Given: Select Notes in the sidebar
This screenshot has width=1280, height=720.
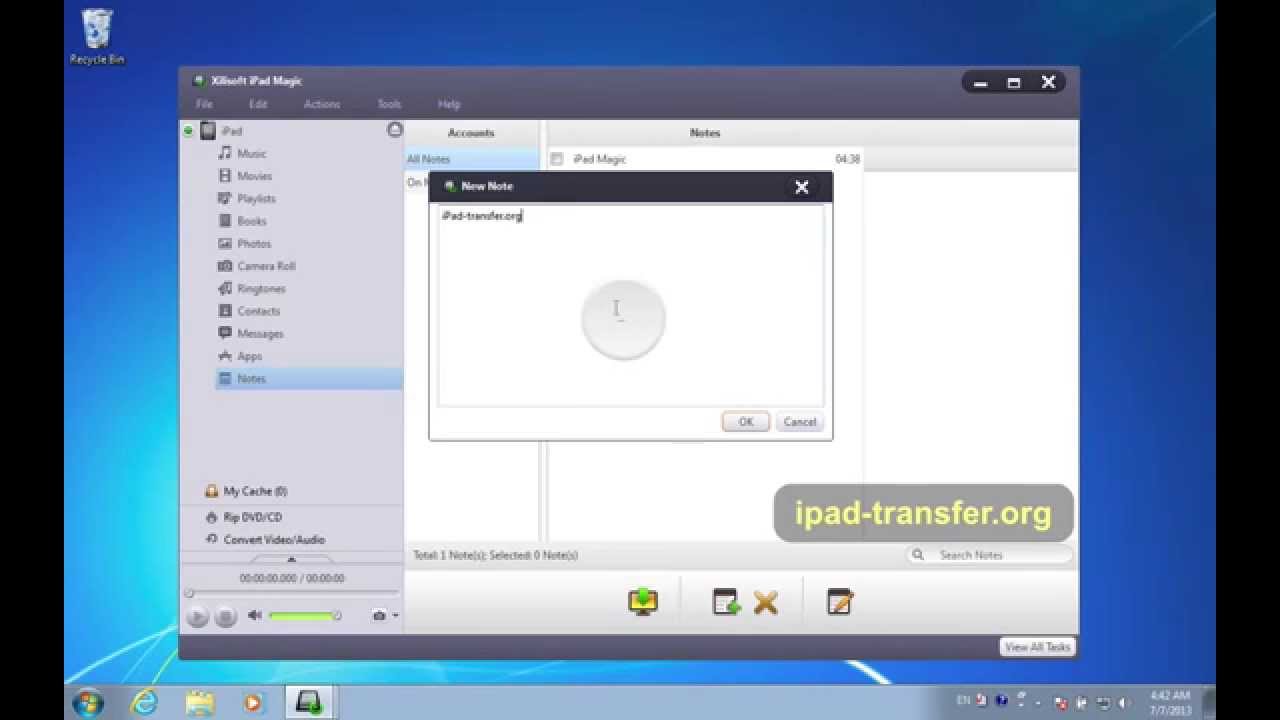Looking at the screenshot, I should click(309, 379).
